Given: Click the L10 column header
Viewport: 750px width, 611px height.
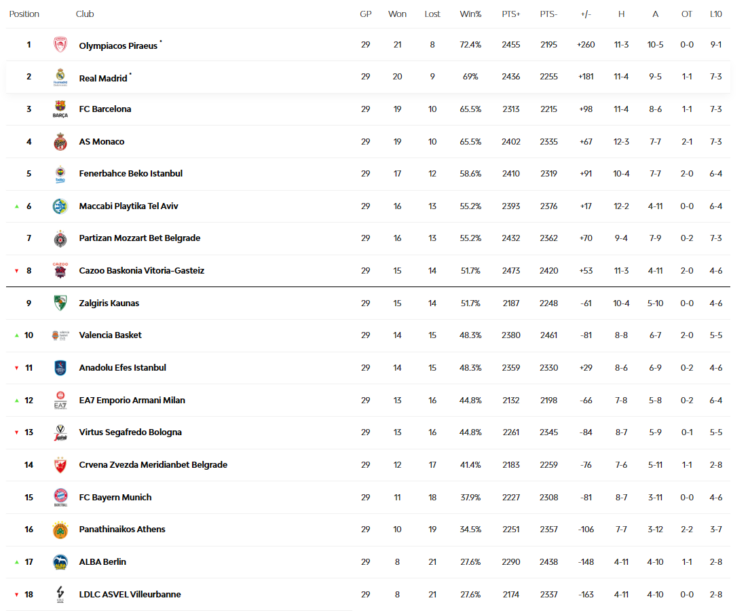Looking at the screenshot, I should pos(716,14).
